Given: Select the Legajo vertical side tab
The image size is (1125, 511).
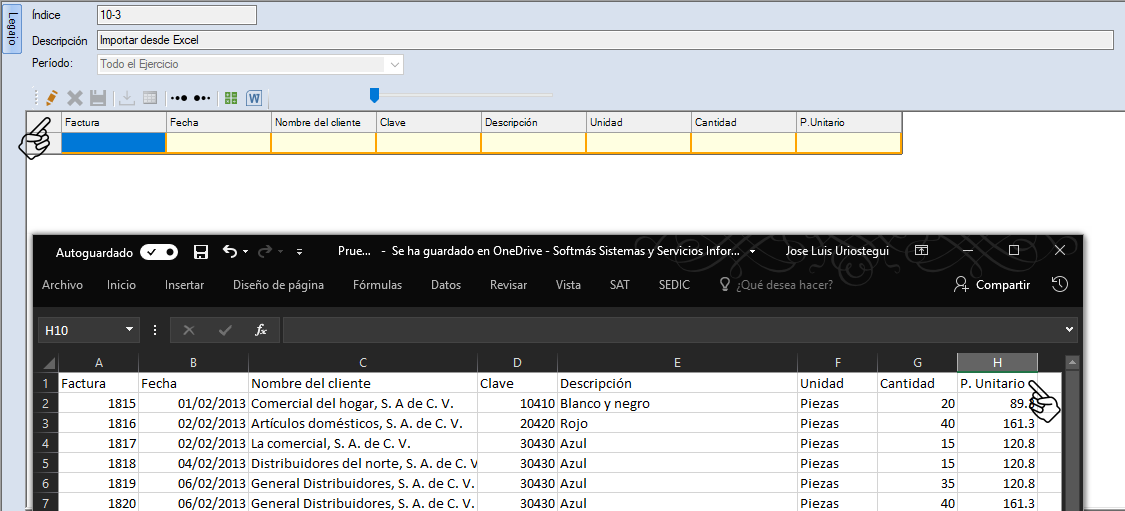Looking at the screenshot, I should 12,30.
